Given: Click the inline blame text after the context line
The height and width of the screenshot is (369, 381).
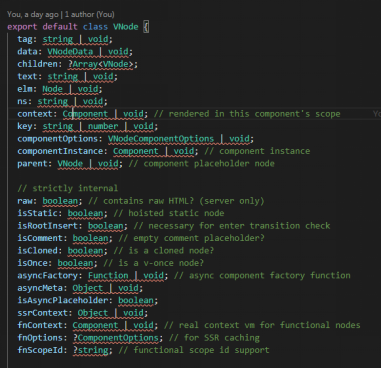Looking at the screenshot, I should 377,114.
